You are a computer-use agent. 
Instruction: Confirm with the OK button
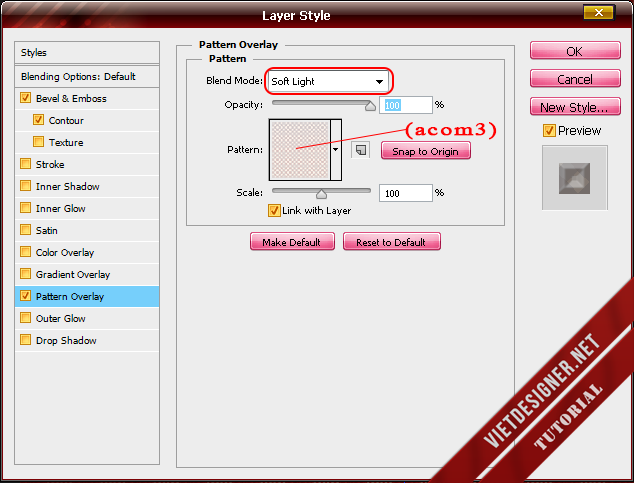point(575,51)
